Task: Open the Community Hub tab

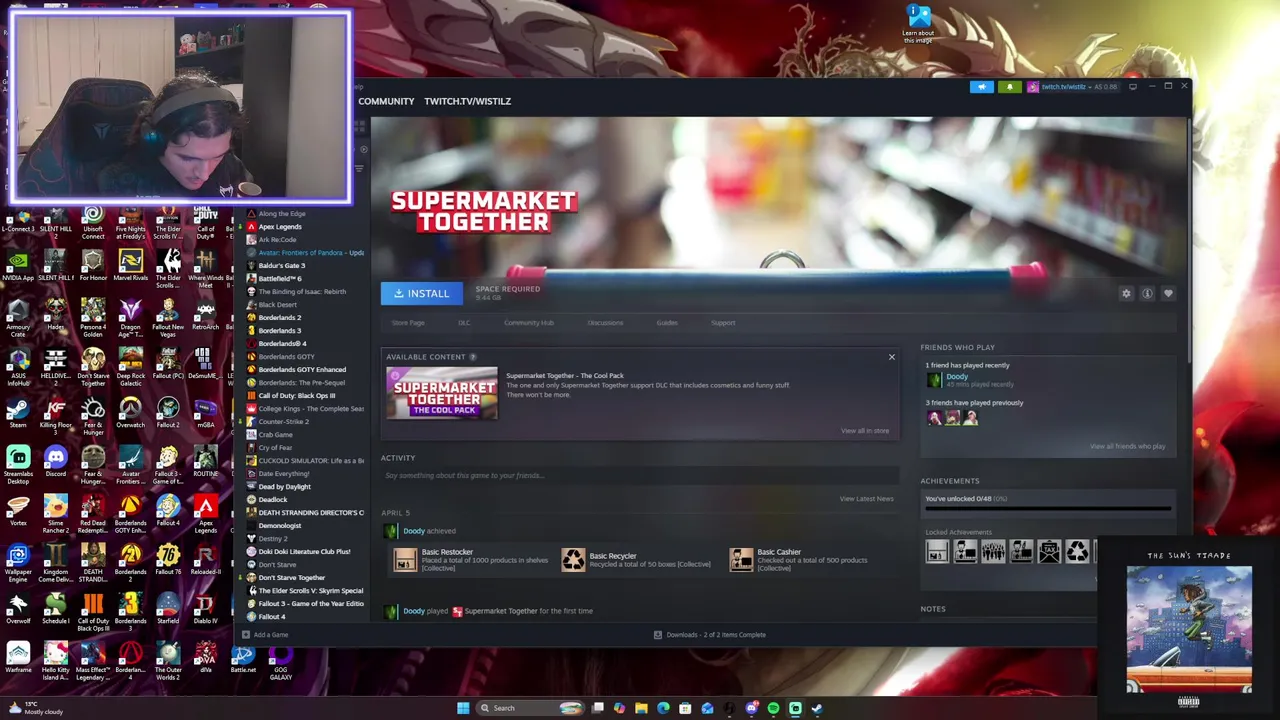Action: coord(529,323)
